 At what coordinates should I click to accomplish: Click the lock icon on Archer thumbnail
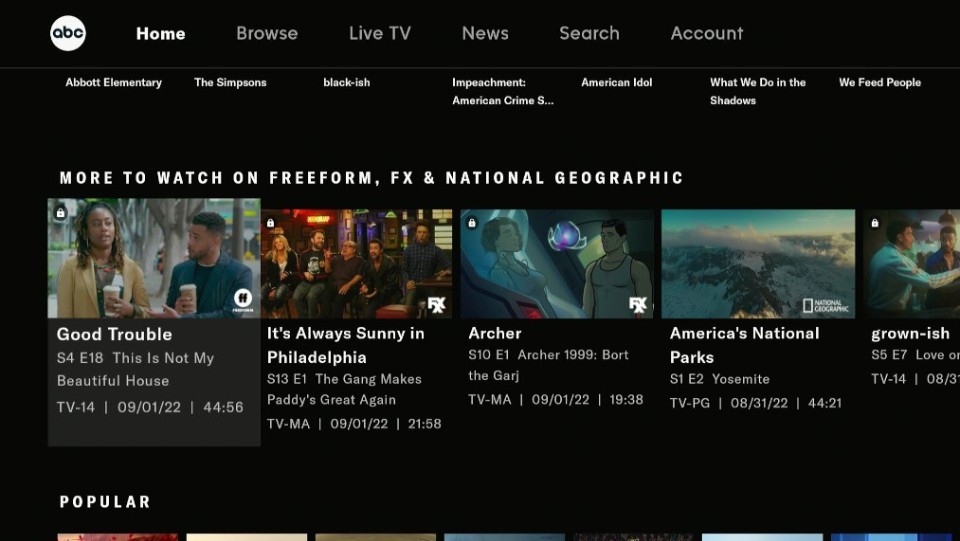click(471, 223)
